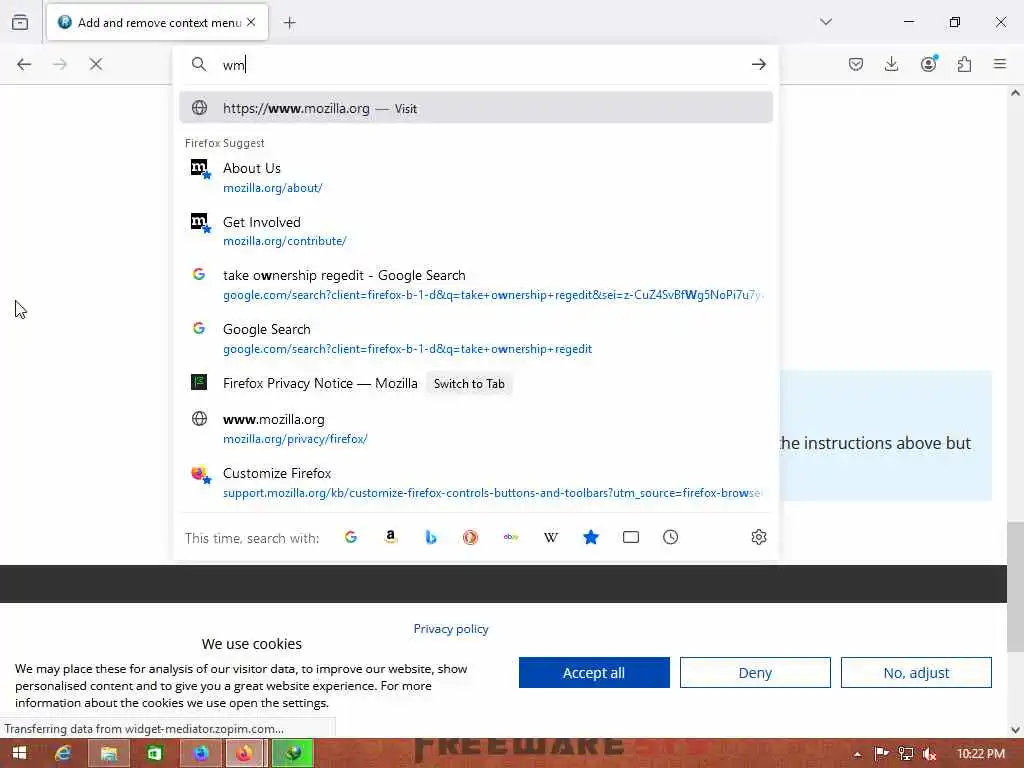The image size is (1024, 768).
Task: Select the Add and remove context menu tab
Action: [157, 23]
